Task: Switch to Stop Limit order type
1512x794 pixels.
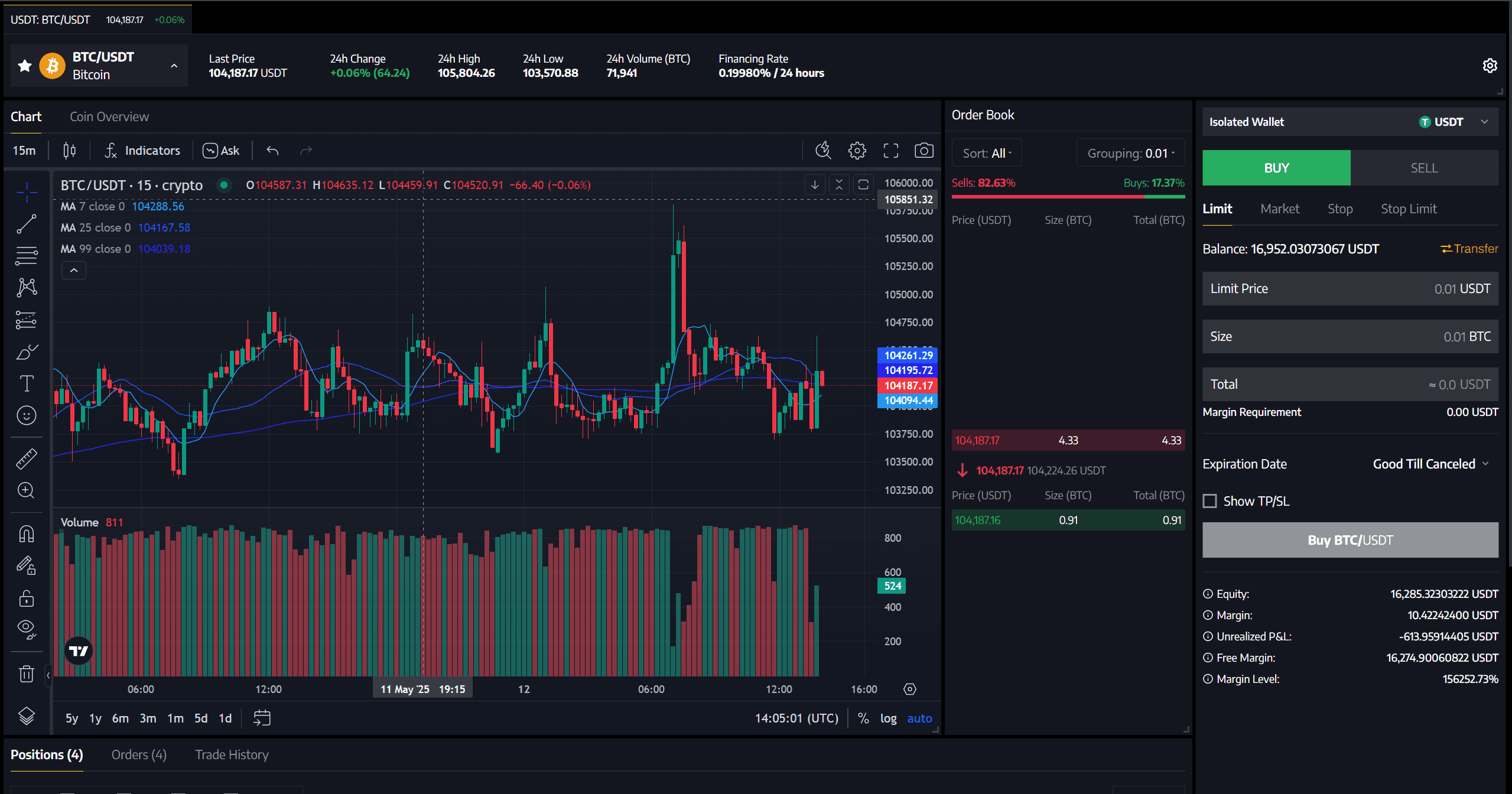Action: point(1409,209)
